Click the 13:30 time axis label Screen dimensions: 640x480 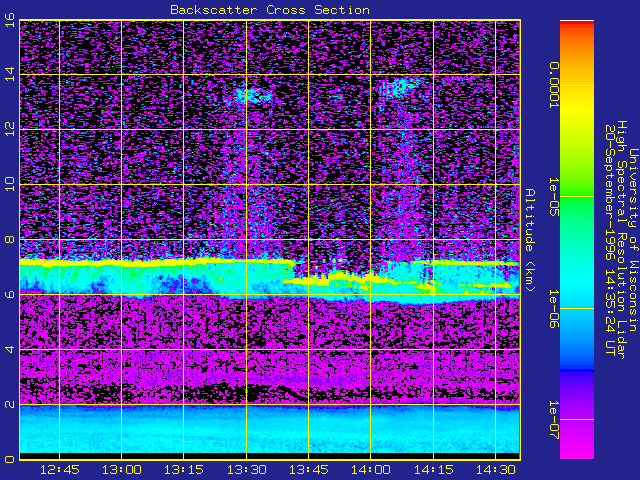(x=247, y=470)
